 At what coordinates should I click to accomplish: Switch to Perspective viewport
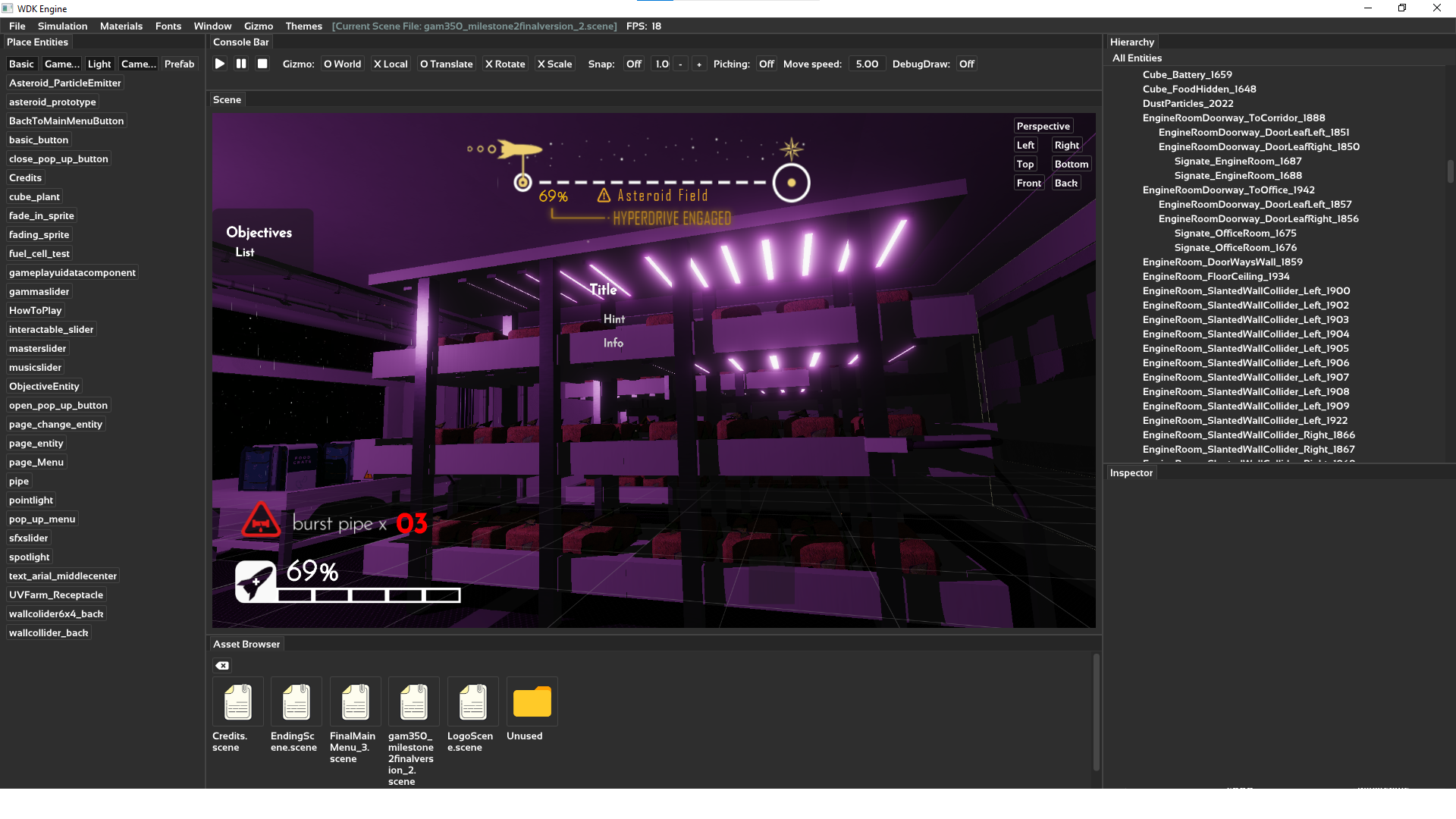pyautogui.click(x=1043, y=126)
